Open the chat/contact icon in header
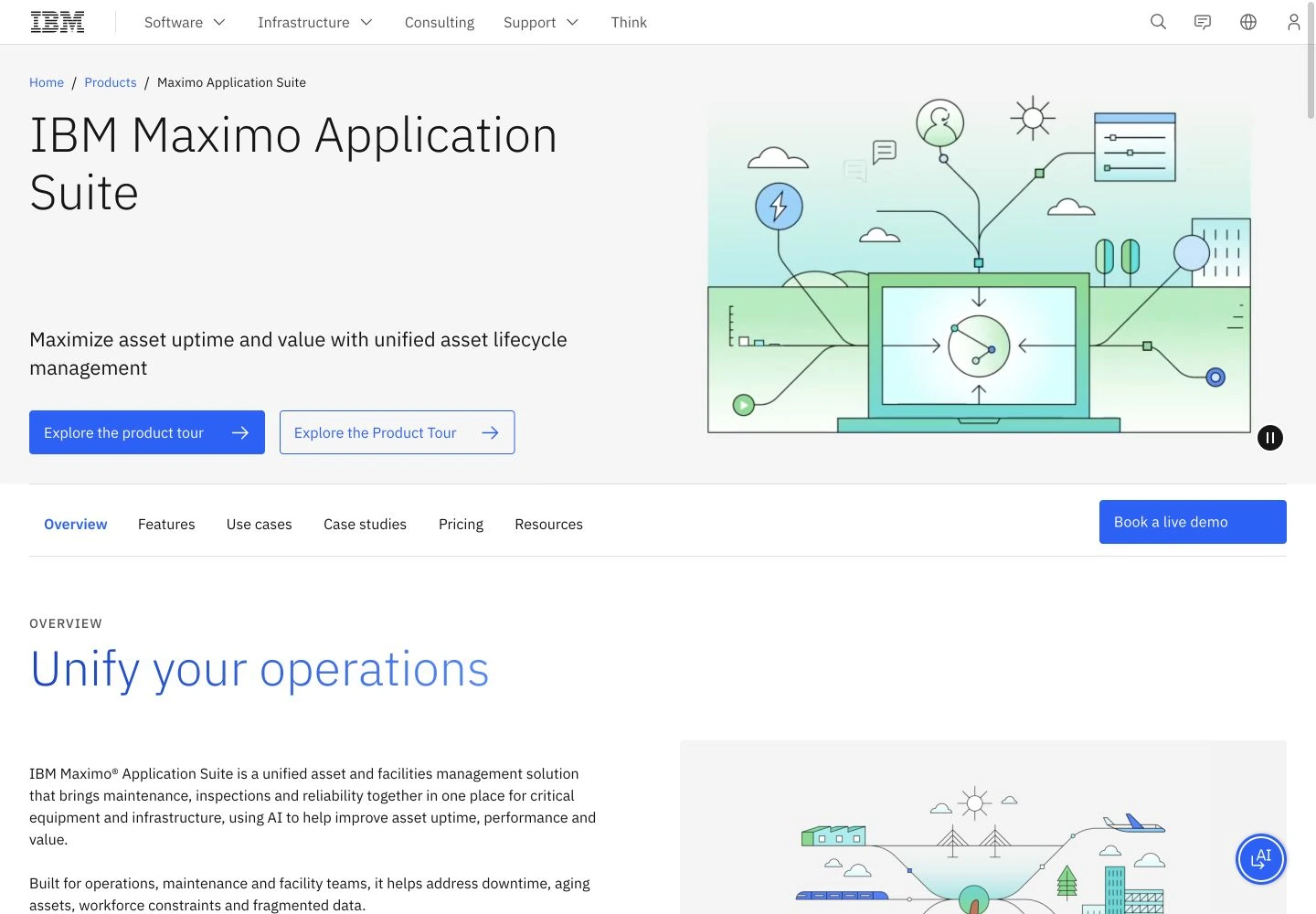 [1203, 22]
